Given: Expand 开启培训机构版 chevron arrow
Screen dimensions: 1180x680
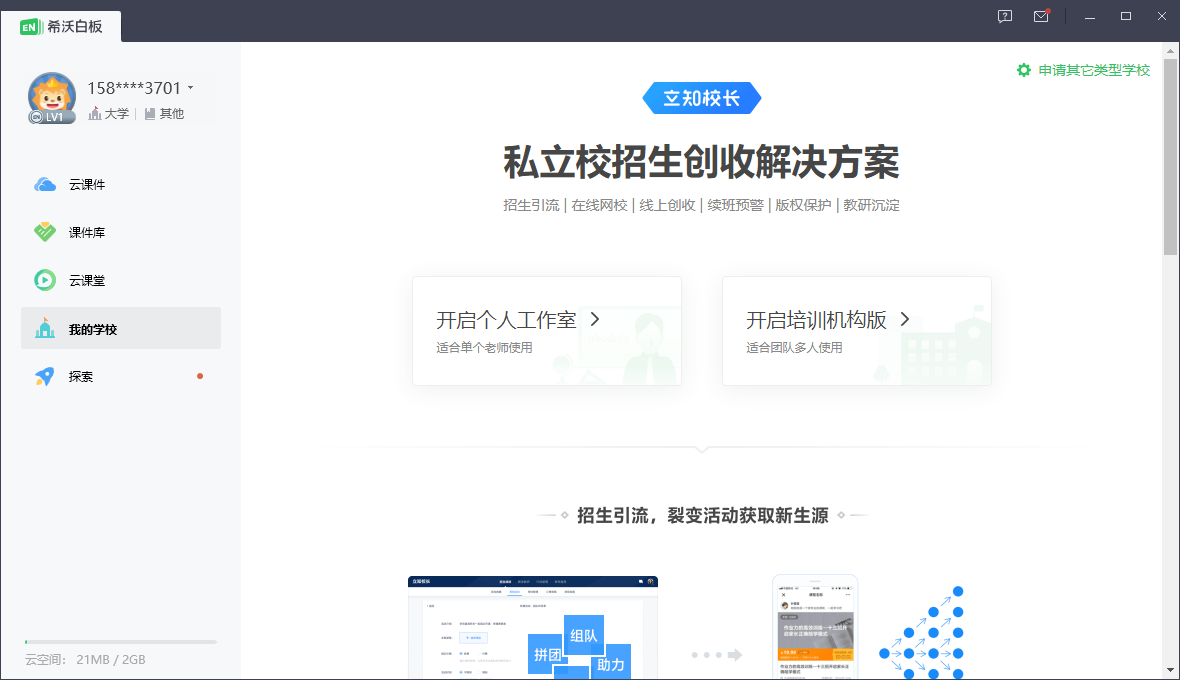Looking at the screenshot, I should pos(905,319).
